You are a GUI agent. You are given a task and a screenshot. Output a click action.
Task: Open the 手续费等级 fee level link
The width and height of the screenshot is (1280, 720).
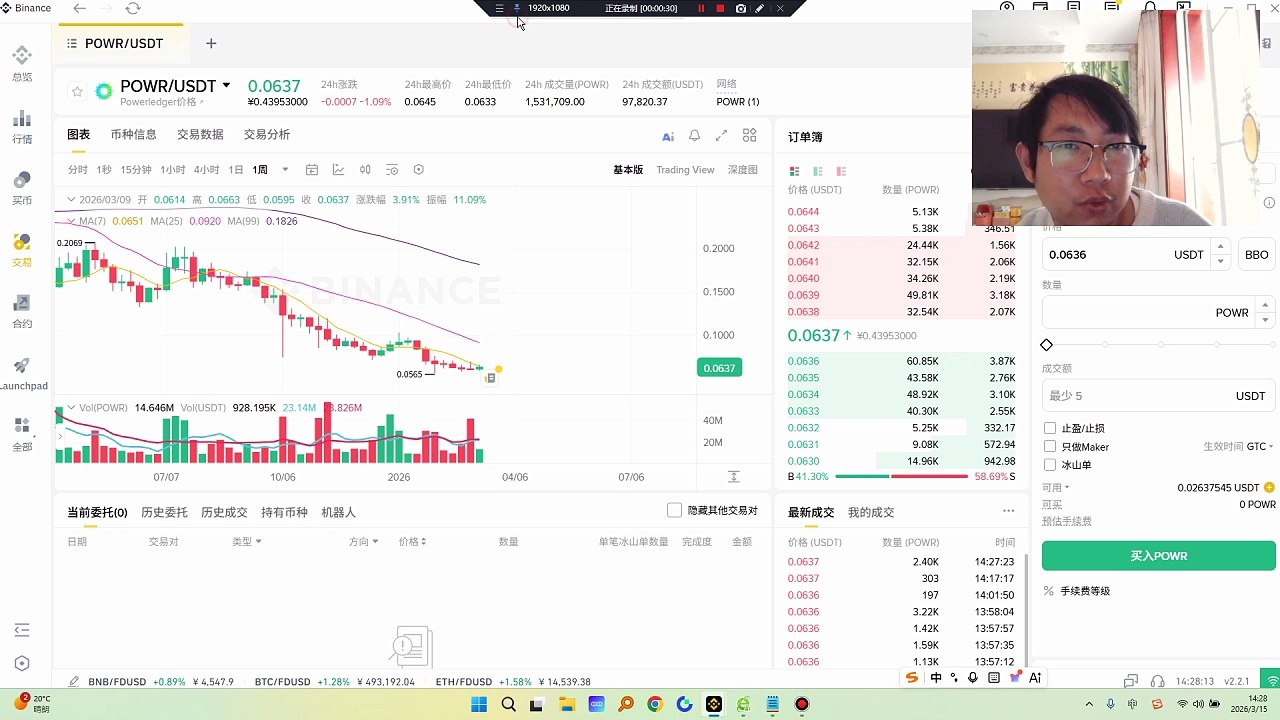coord(1085,591)
